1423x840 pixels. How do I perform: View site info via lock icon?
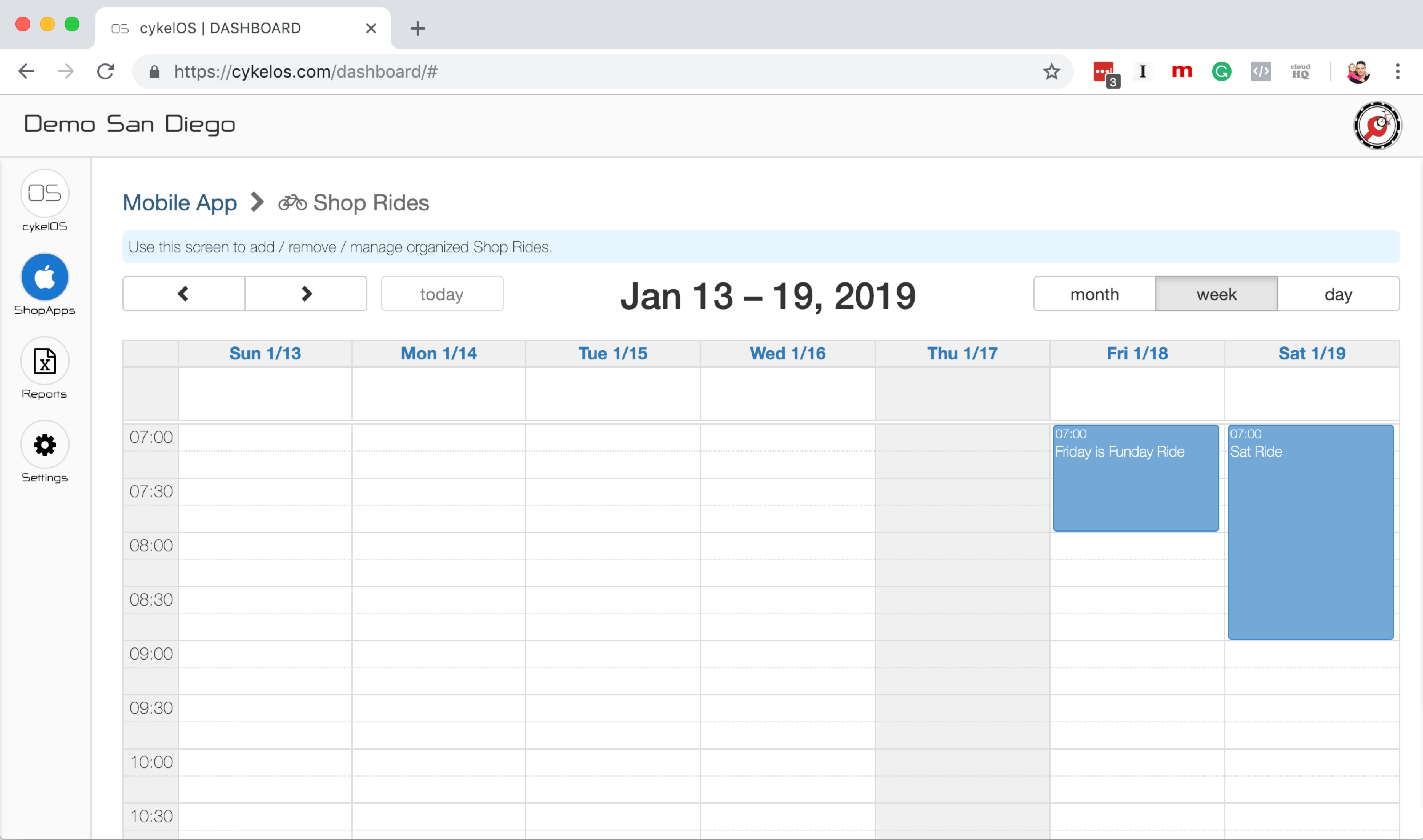pos(154,72)
